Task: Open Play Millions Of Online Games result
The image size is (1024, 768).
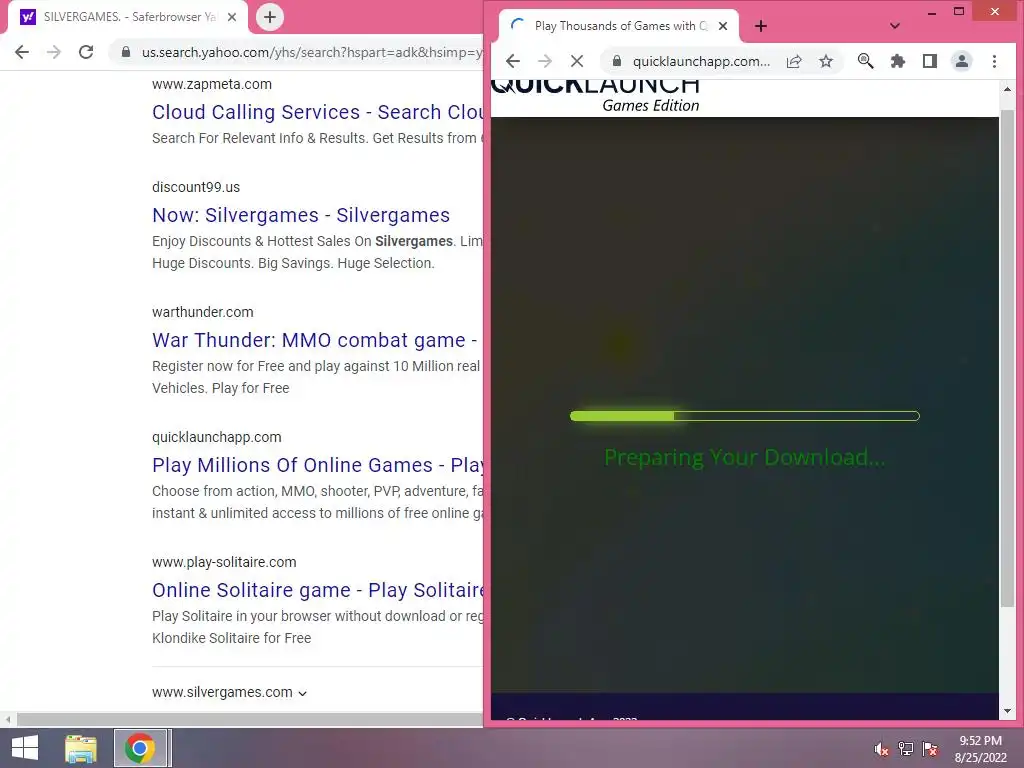Action: [x=317, y=465]
